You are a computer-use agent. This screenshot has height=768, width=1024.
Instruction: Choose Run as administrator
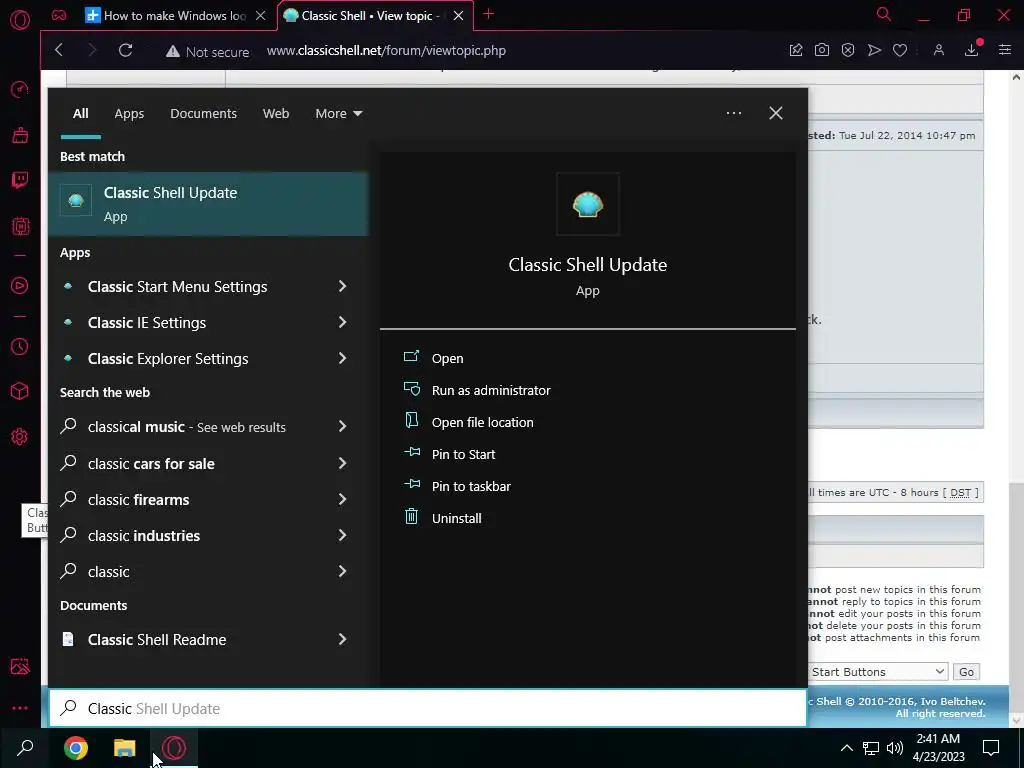point(491,391)
